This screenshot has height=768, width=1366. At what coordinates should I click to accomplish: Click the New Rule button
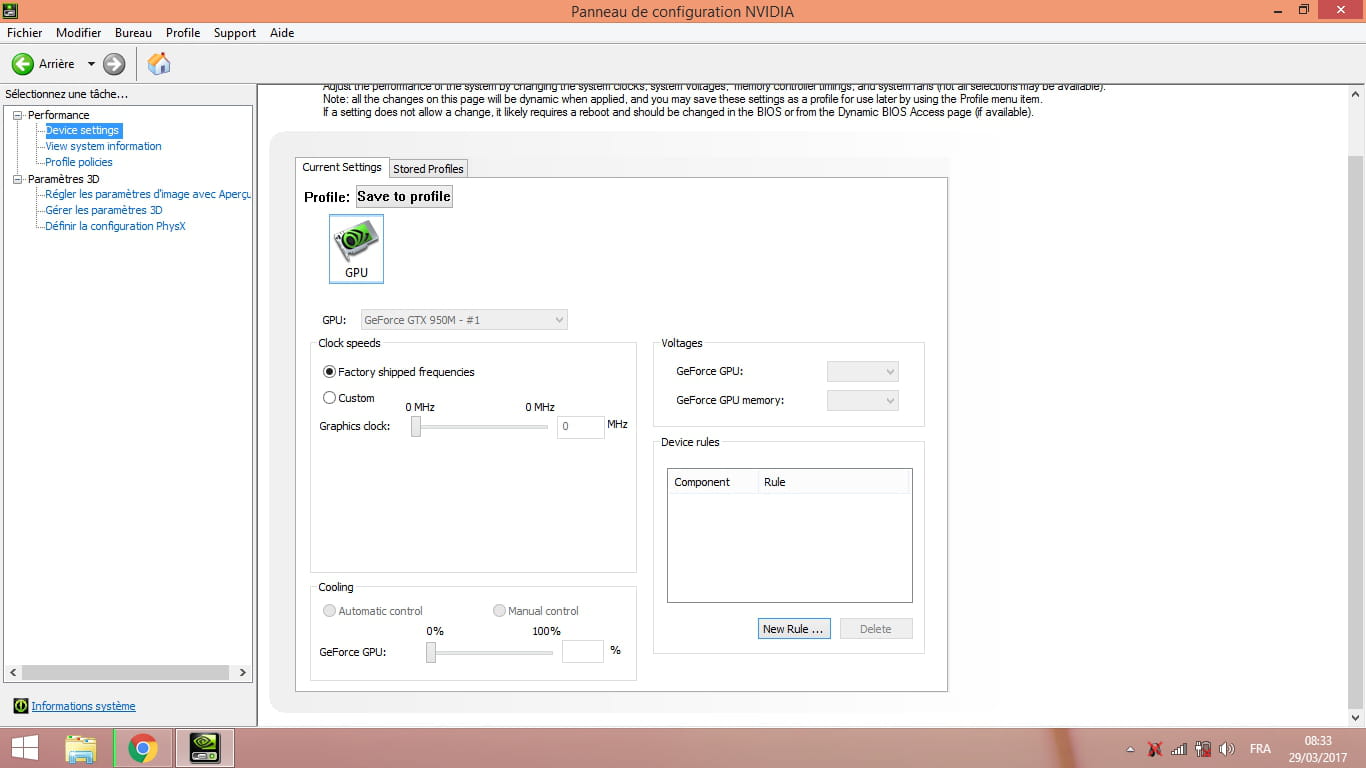(794, 629)
